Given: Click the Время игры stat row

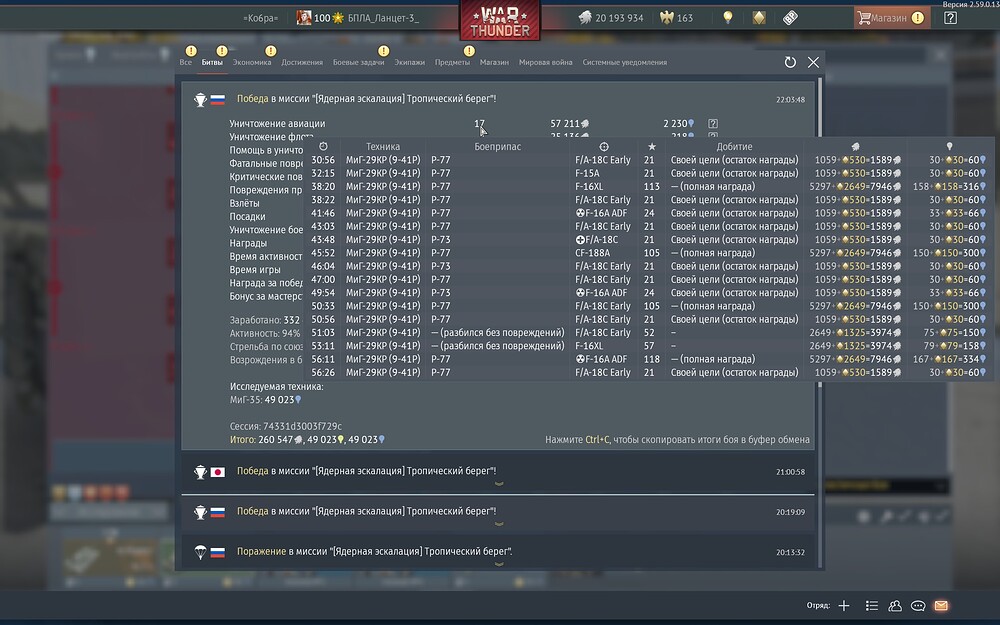Looking at the screenshot, I should 255,270.
